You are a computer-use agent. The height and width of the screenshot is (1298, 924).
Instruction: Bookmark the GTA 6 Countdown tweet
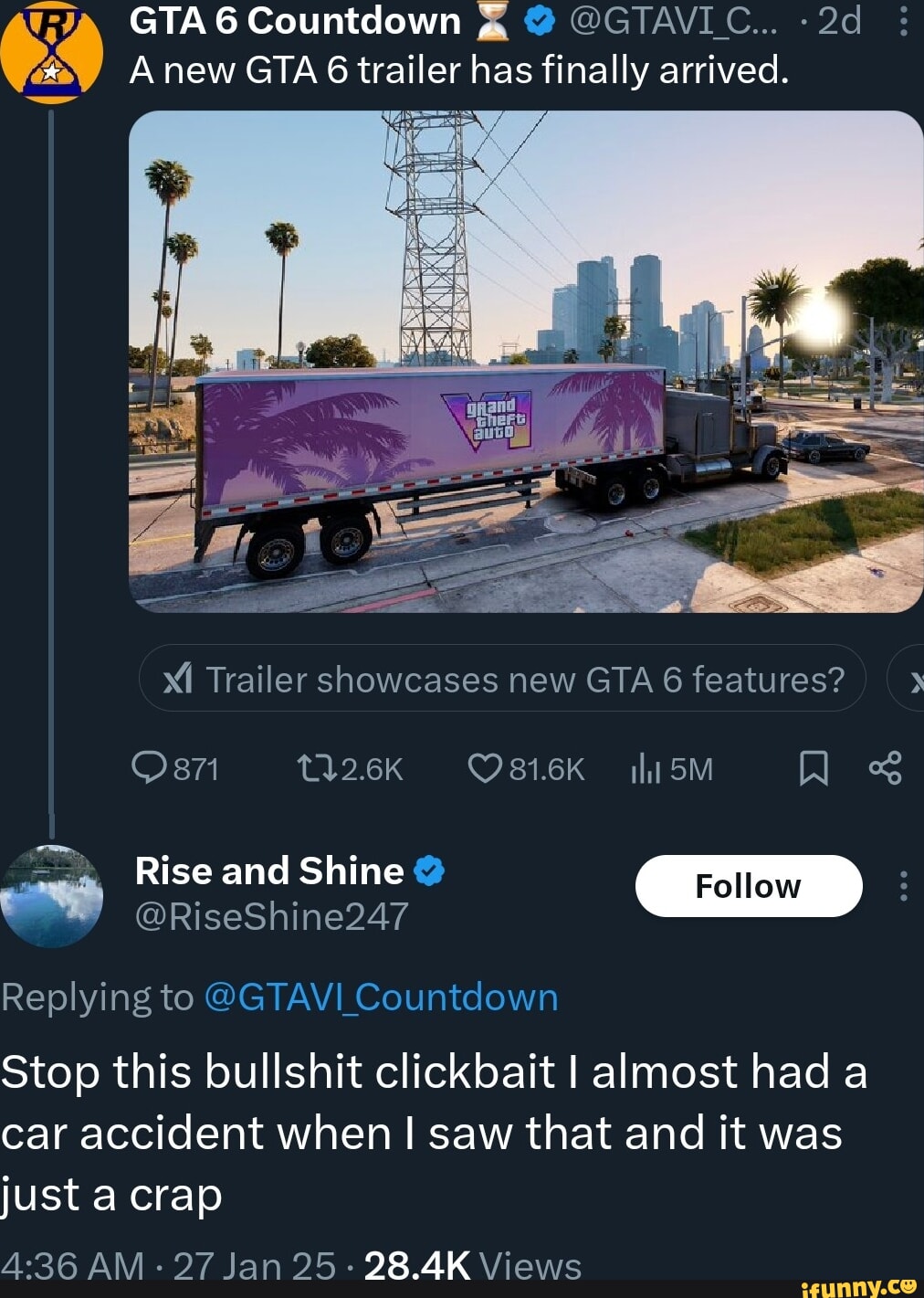(814, 769)
